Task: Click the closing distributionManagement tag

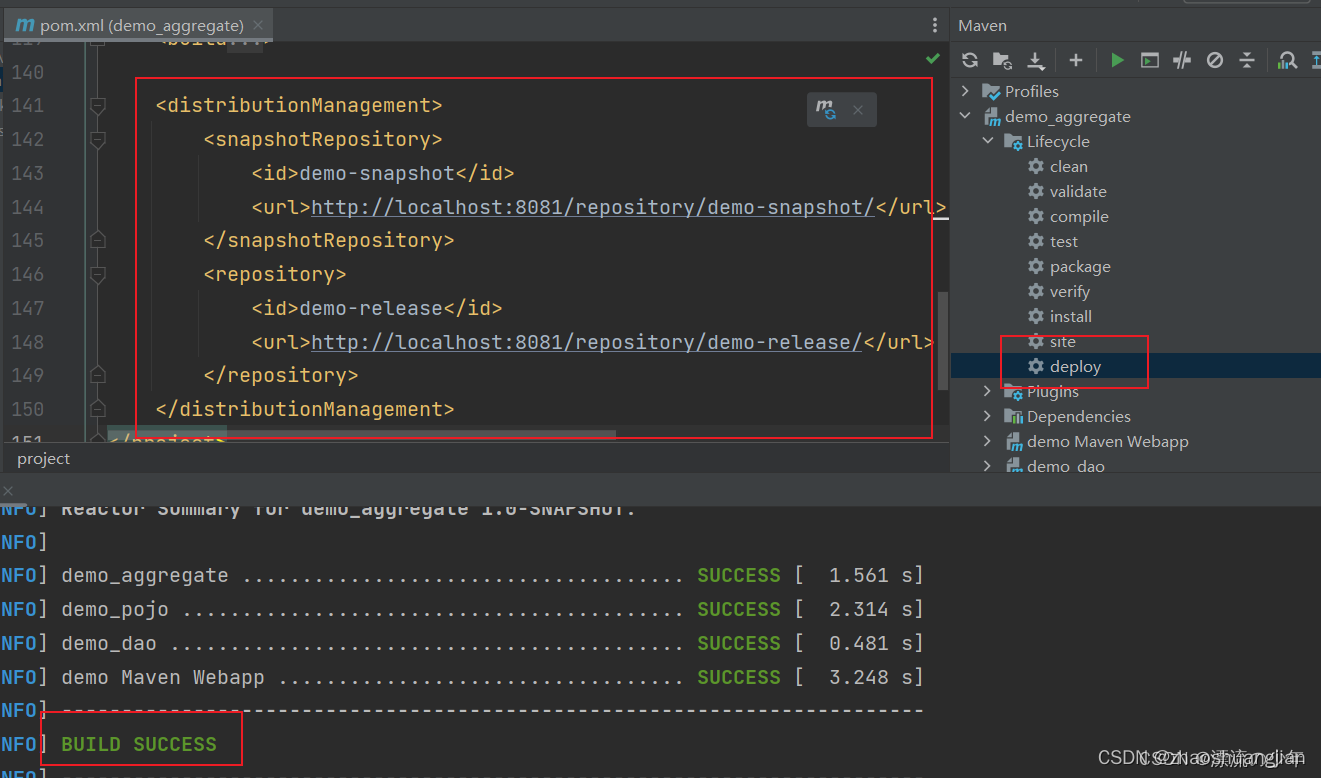Action: [305, 409]
